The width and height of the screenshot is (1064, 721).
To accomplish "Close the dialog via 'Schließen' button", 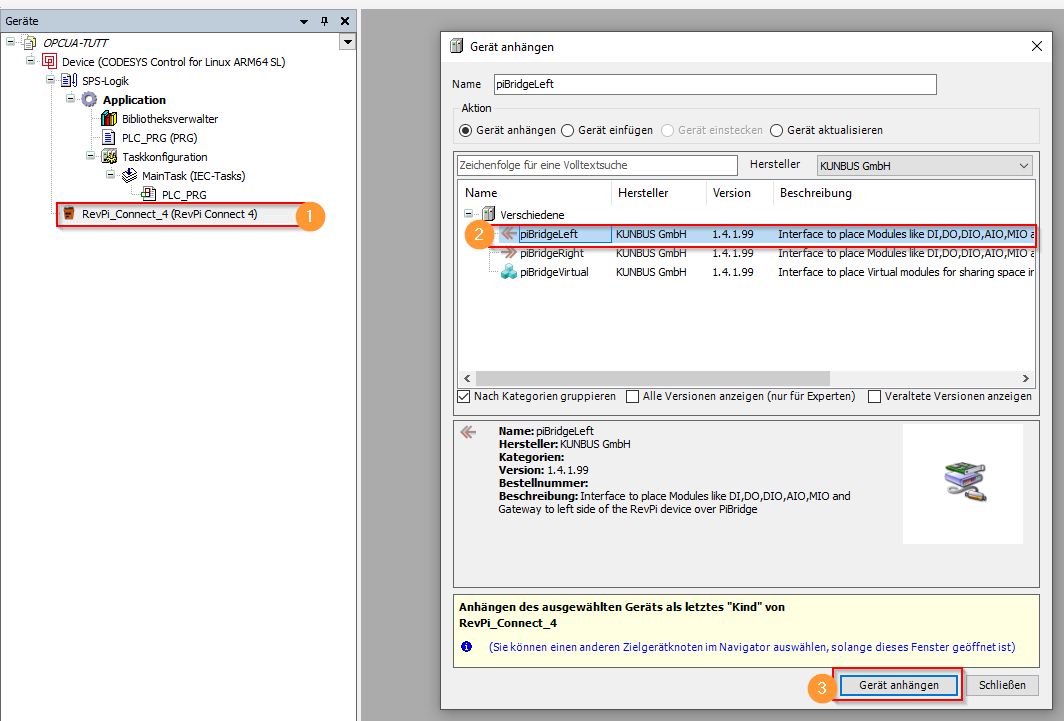I will (x=1001, y=685).
